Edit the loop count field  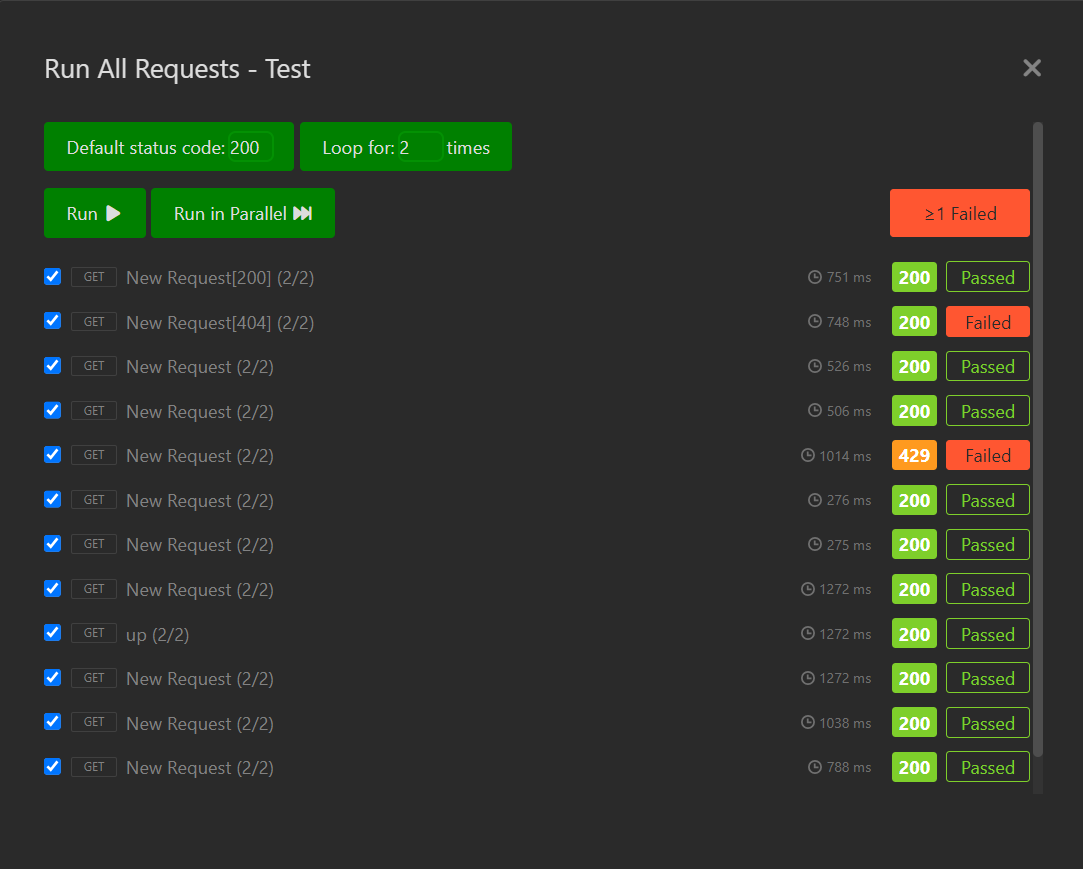pos(420,147)
